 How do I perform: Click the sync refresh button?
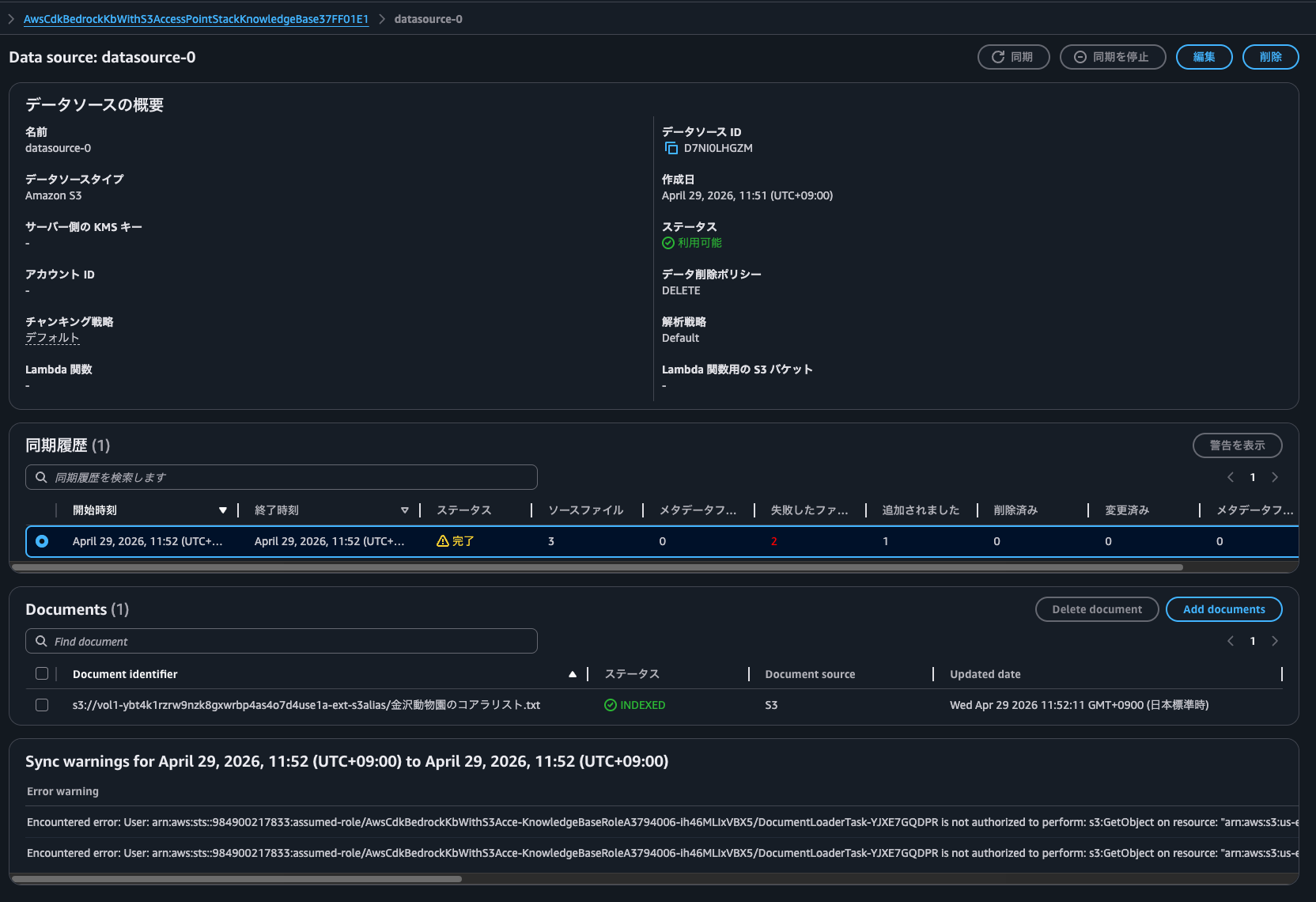tap(1013, 57)
